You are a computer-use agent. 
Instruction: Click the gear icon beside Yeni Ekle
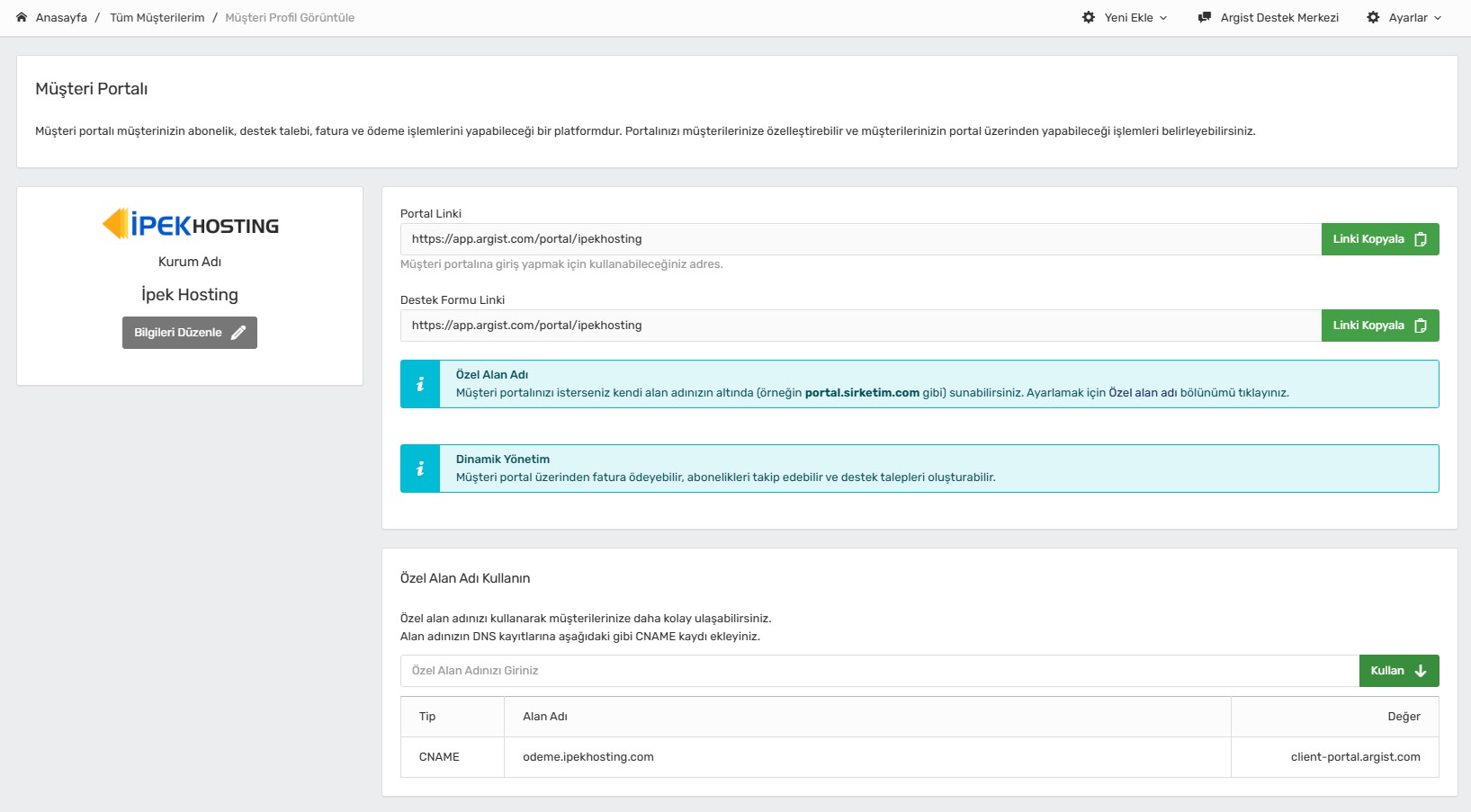point(1089,17)
